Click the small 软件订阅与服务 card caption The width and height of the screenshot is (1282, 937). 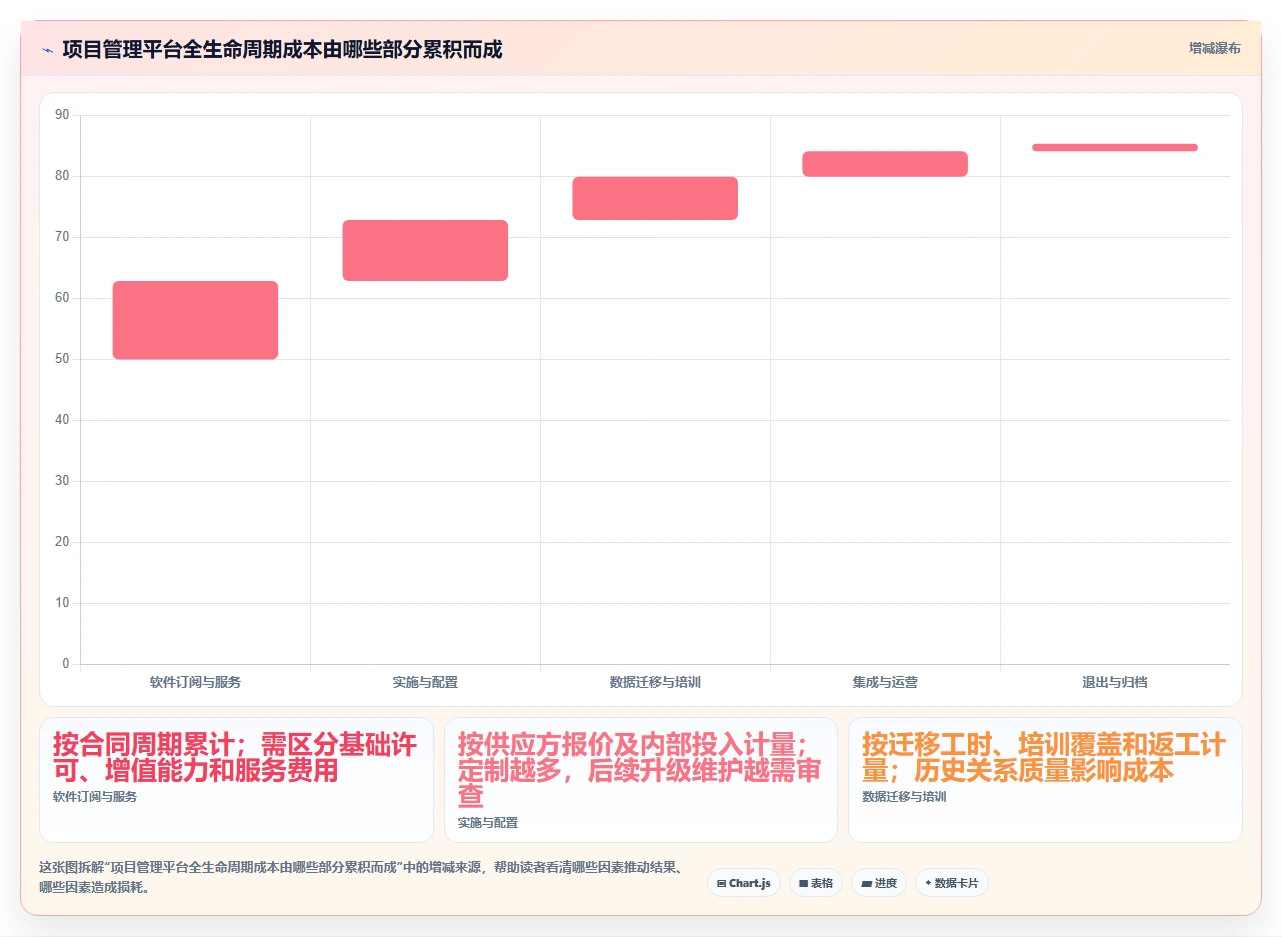(x=95, y=797)
